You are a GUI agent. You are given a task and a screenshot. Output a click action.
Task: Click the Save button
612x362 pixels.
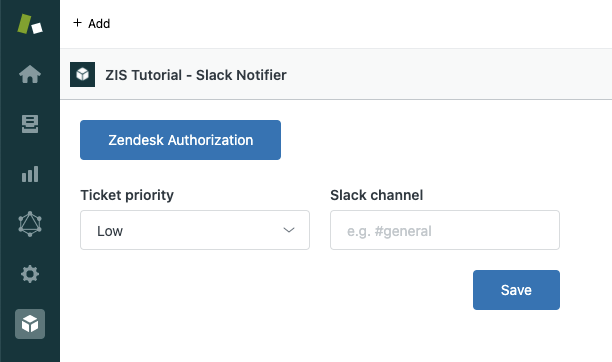[x=516, y=290]
